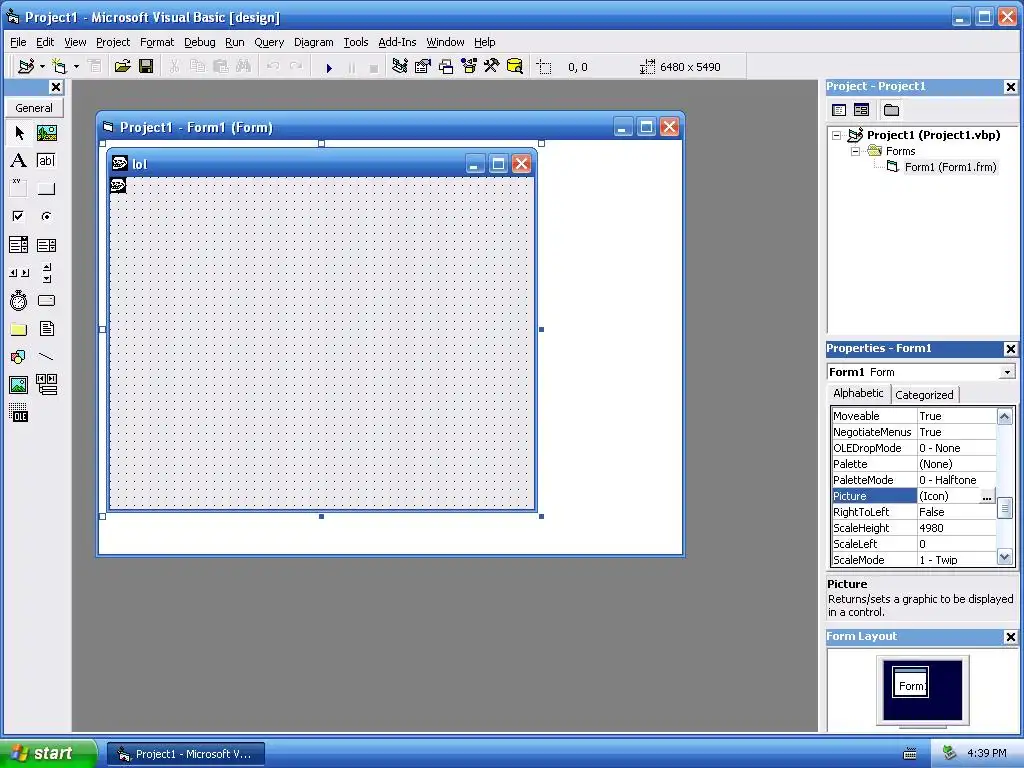
Task: Click the Picture property ellipsis button
Action: point(987,496)
